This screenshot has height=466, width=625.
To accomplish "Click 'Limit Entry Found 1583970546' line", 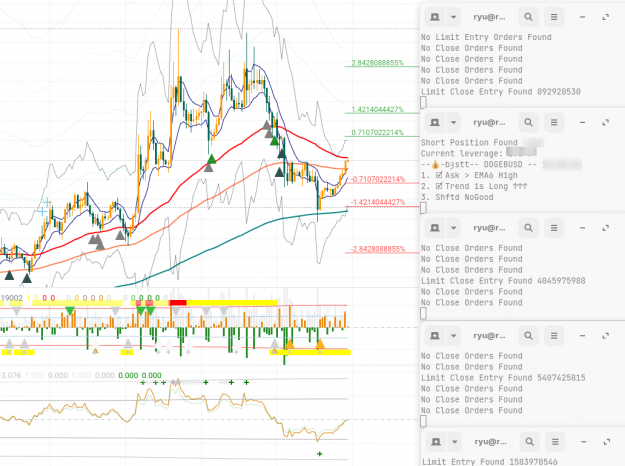I will click(x=490, y=462).
